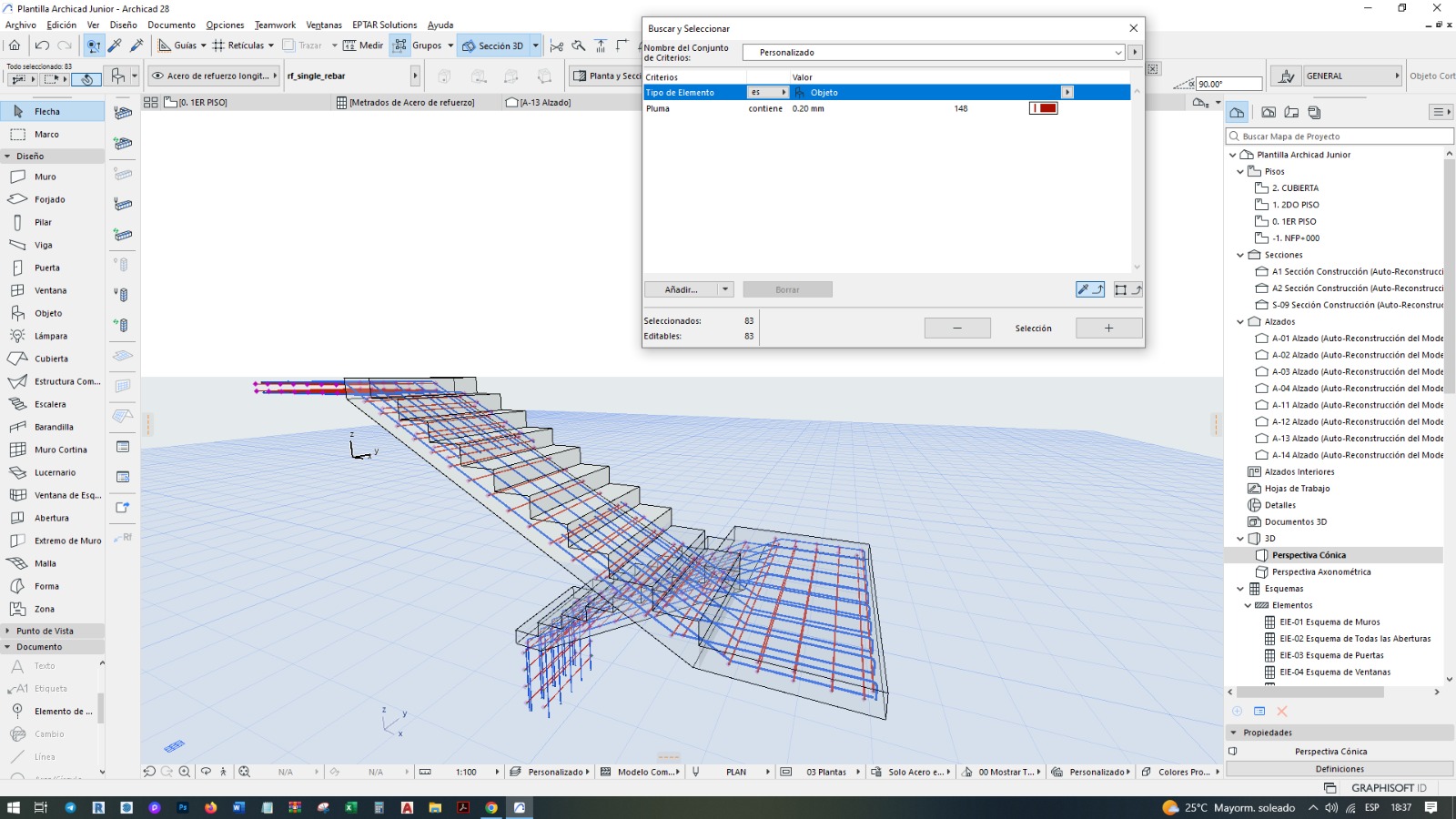Image resolution: width=1456 pixels, height=819 pixels.
Task: Click the Definiciones button
Action: pos(1340,769)
